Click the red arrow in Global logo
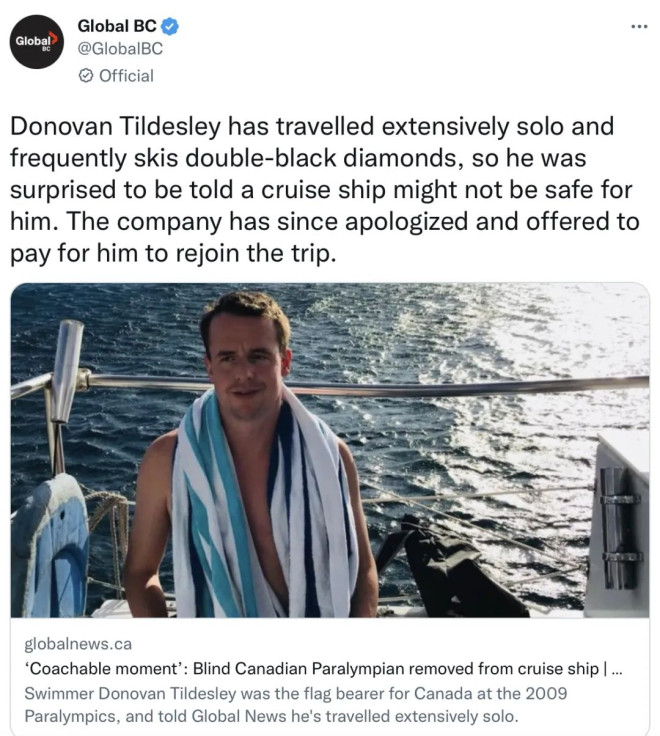660x736 pixels. pyautogui.click(x=50, y=36)
